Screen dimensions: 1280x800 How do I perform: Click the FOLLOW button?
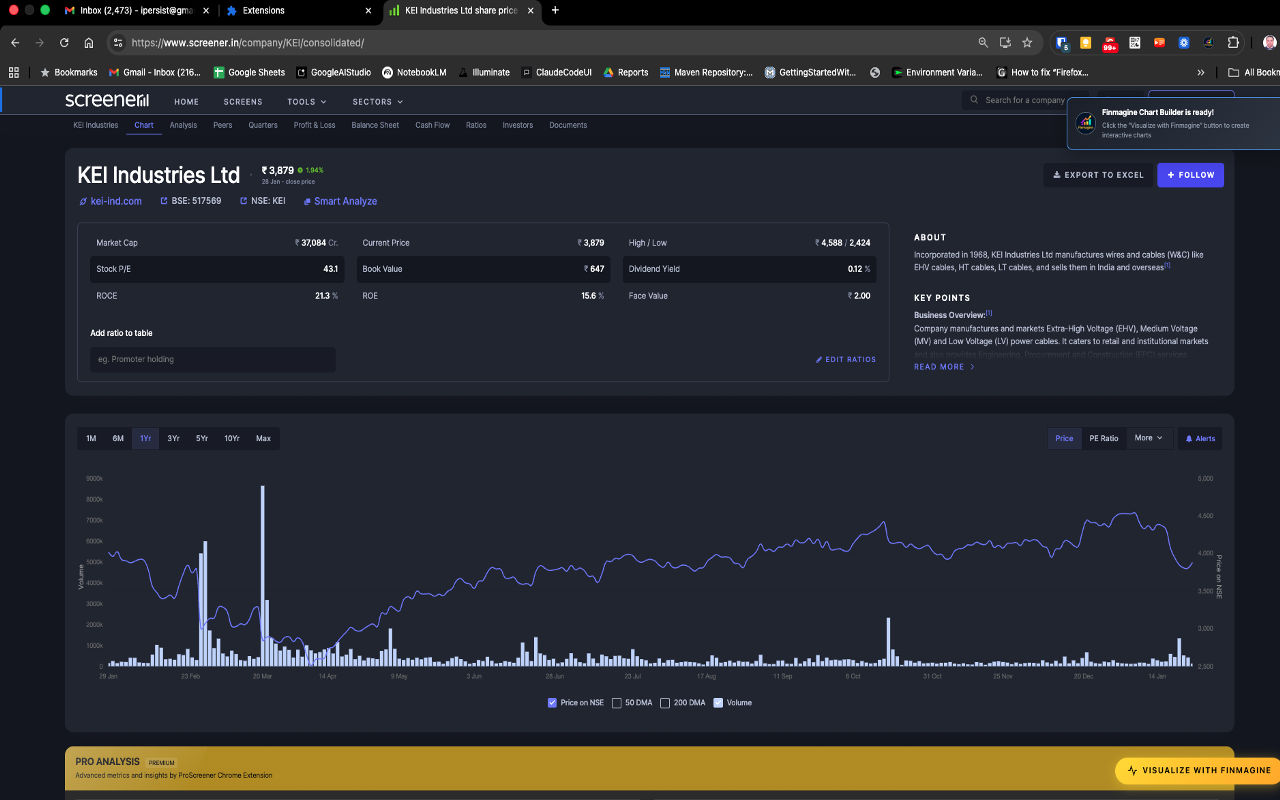pyautogui.click(x=1190, y=174)
